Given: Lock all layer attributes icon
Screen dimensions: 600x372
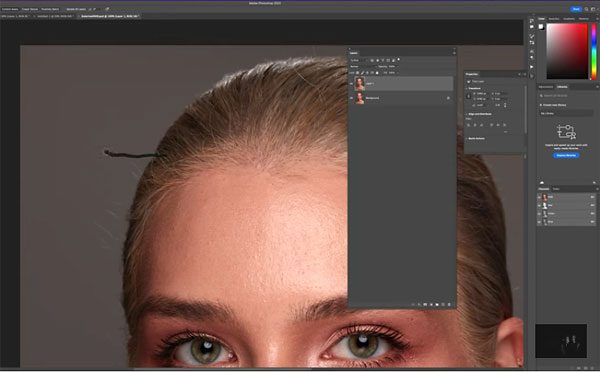Looking at the screenshot, I should [x=377, y=73].
